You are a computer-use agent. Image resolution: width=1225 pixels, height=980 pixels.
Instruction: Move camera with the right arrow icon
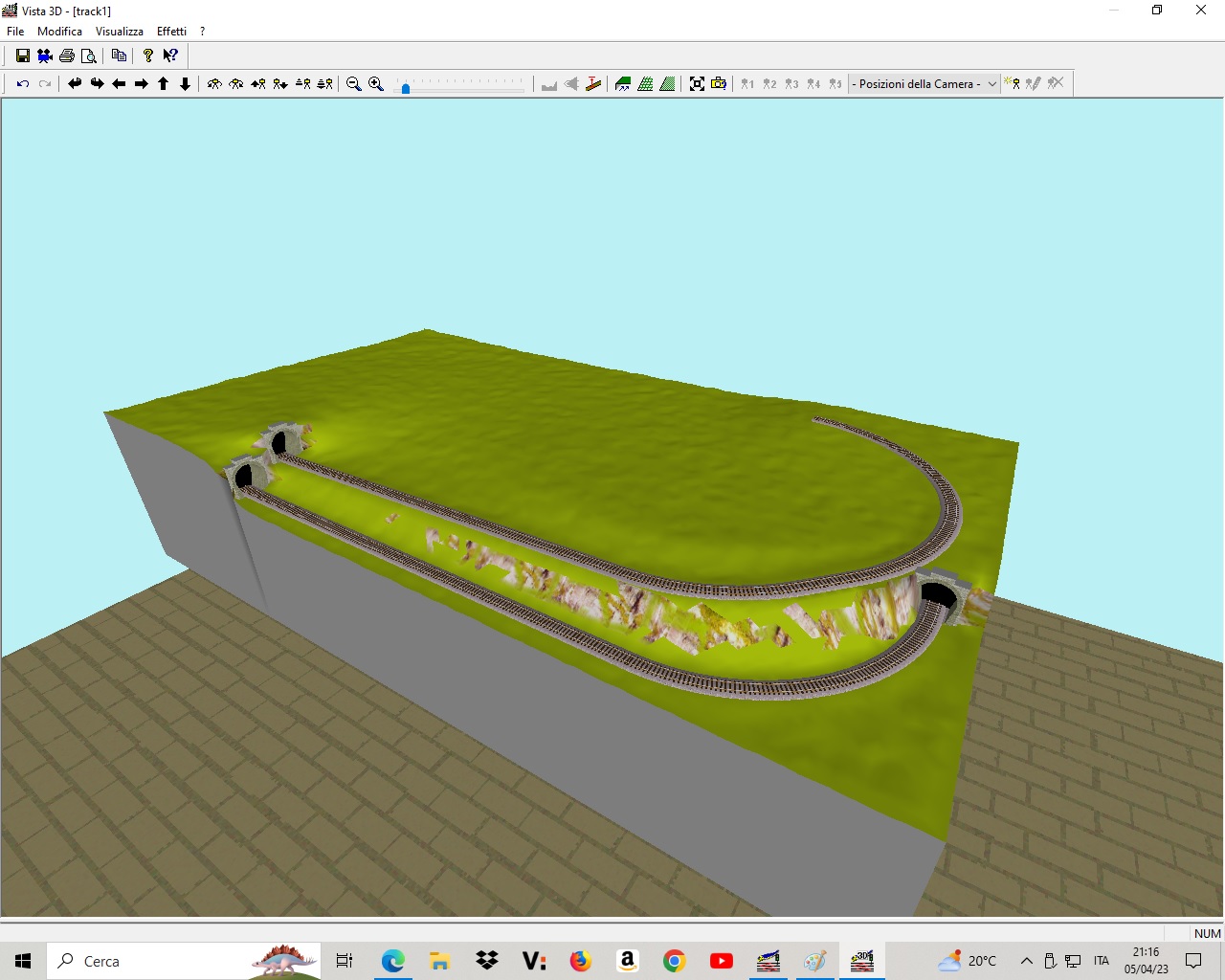tap(141, 84)
